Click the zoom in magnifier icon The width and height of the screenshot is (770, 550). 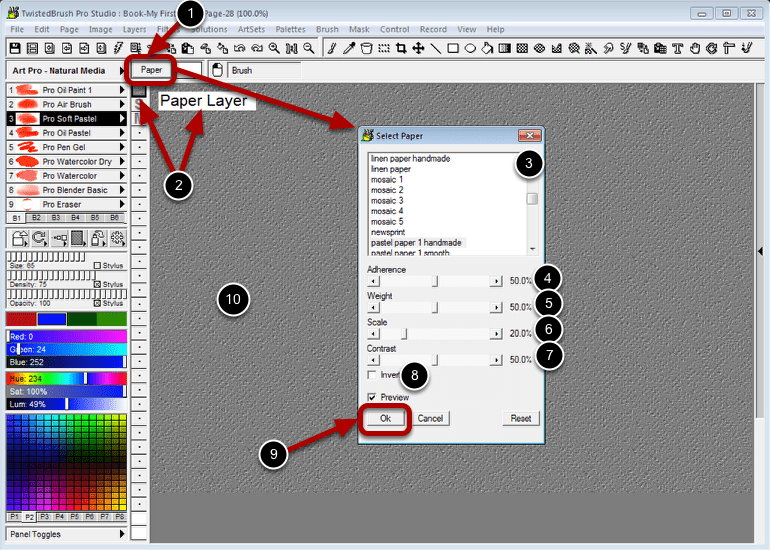point(274,48)
